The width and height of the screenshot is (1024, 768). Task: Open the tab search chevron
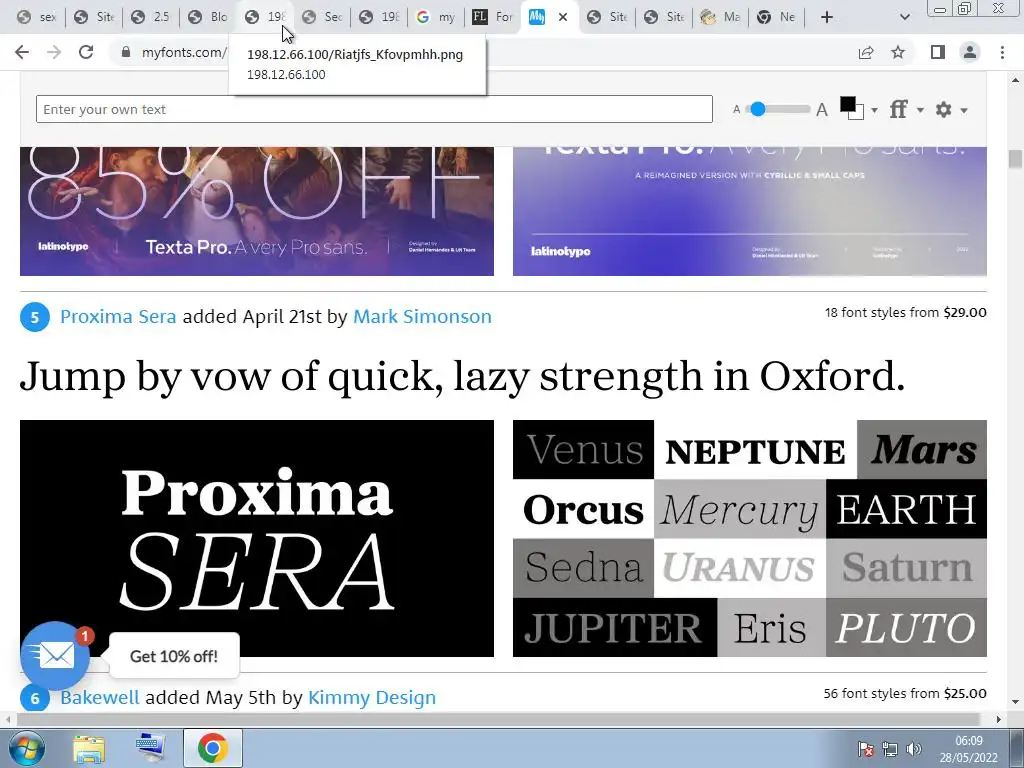click(904, 17)
